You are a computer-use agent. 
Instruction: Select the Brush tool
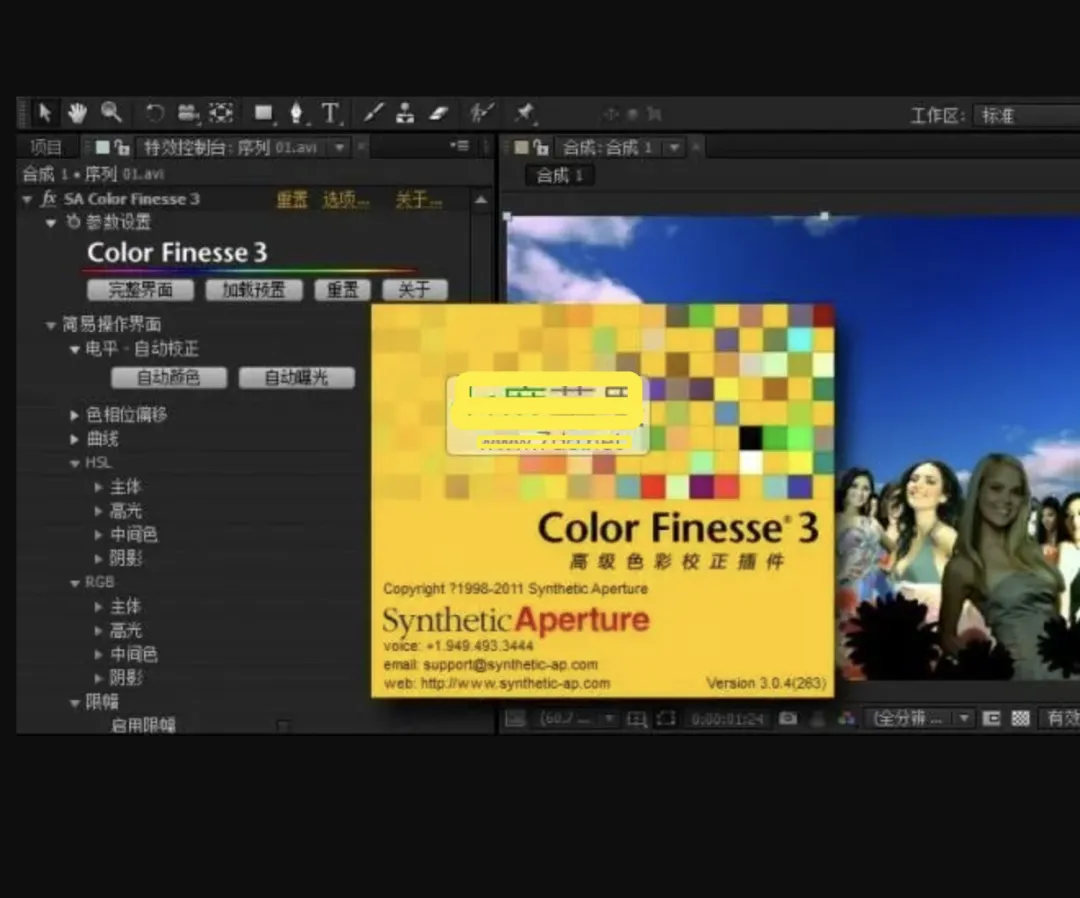coord(373,113)
